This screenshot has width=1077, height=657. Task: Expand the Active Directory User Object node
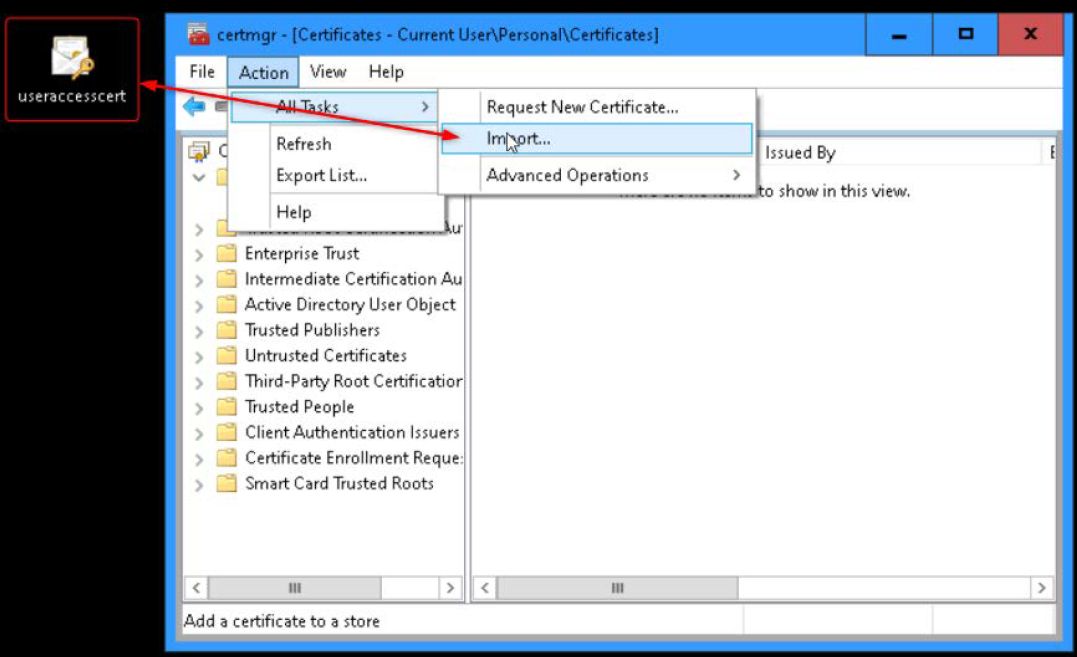point(199,306)
